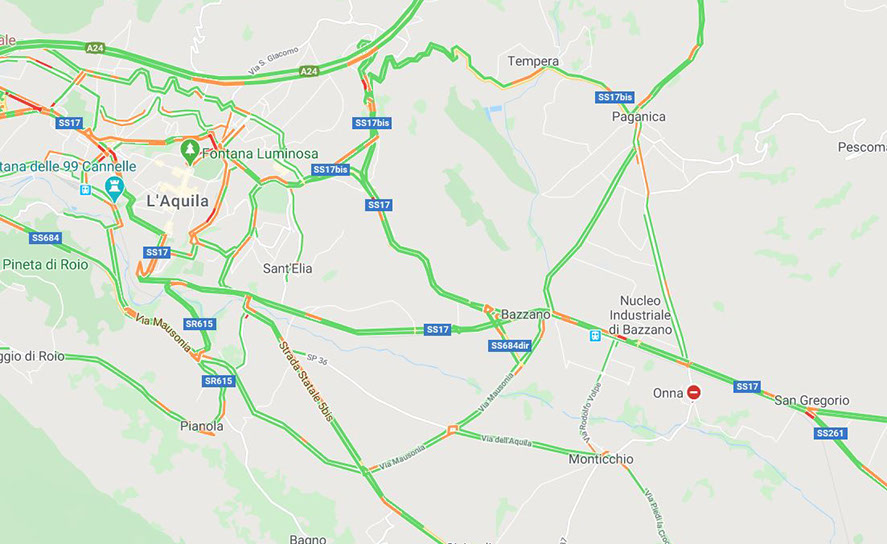Click the SS17 shield near San Gregorio

click(x=747, y=386)
